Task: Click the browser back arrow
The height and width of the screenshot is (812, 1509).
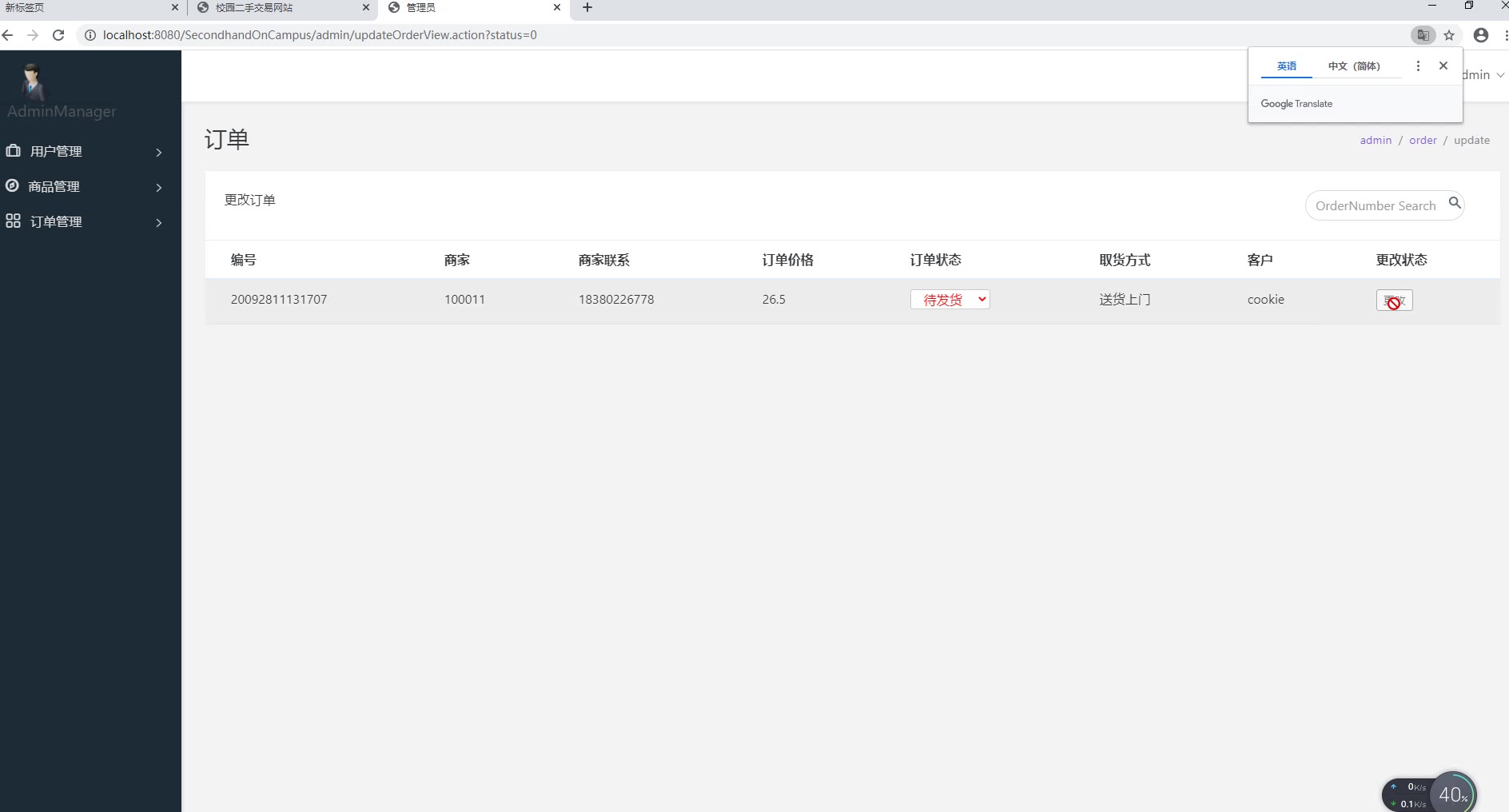Action: (x=8, y=35)
